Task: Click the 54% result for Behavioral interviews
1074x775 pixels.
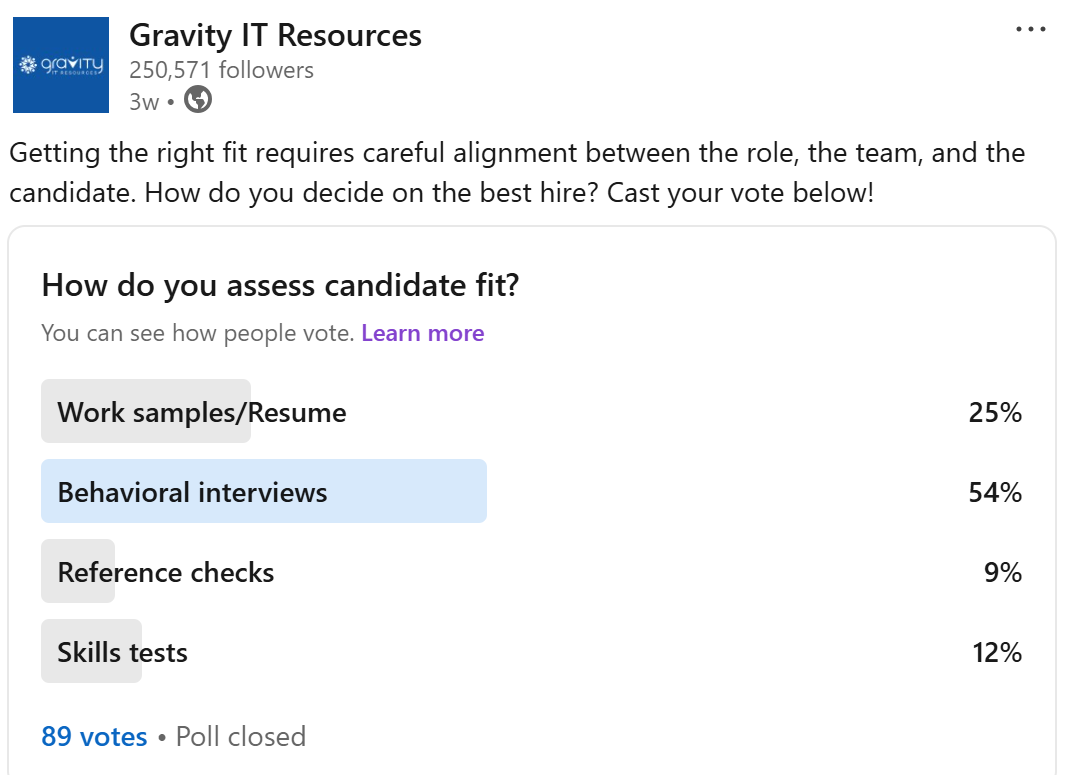Action: (995, 492)
